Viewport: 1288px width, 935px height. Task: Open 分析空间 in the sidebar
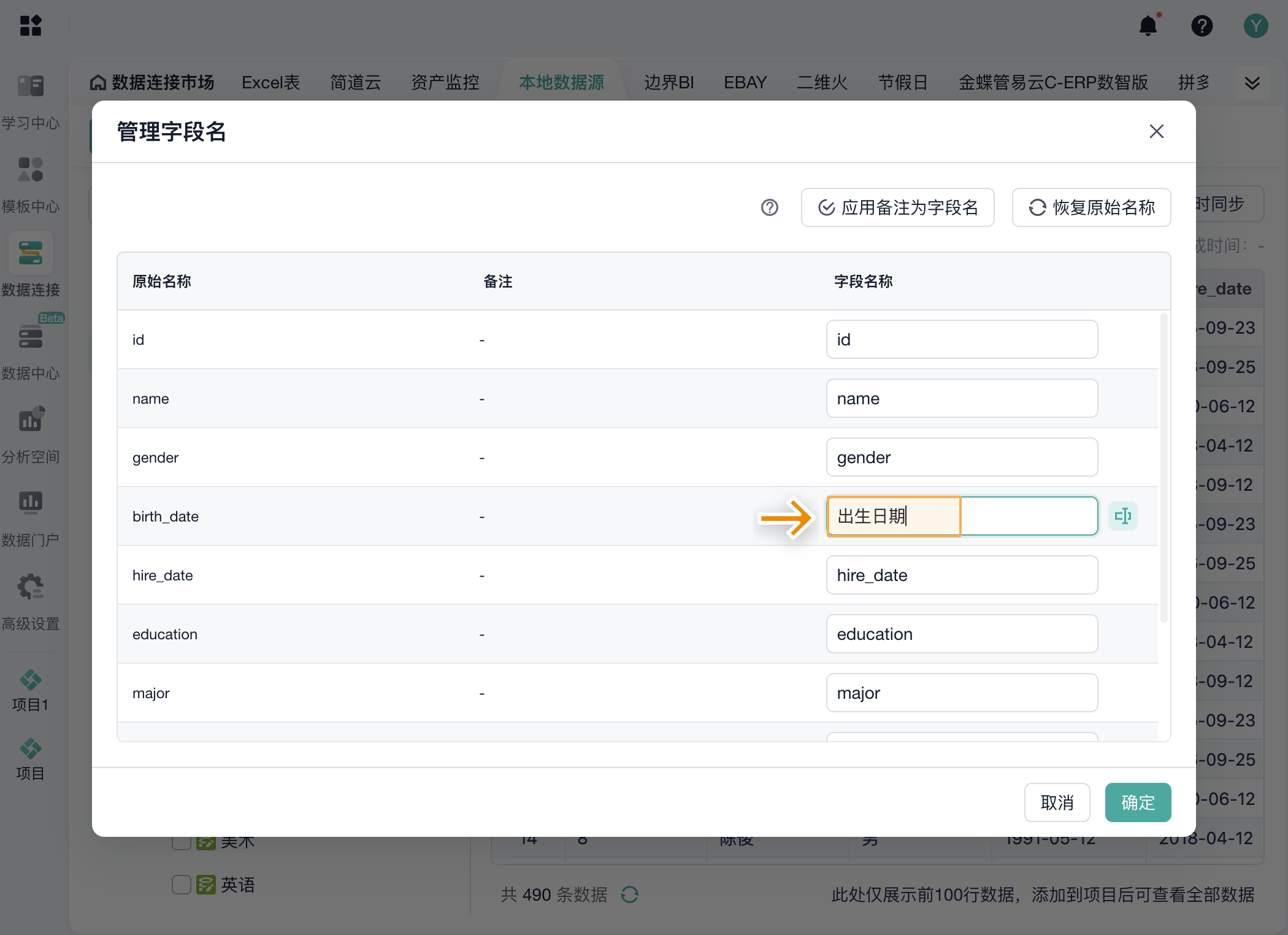[31, 434]
